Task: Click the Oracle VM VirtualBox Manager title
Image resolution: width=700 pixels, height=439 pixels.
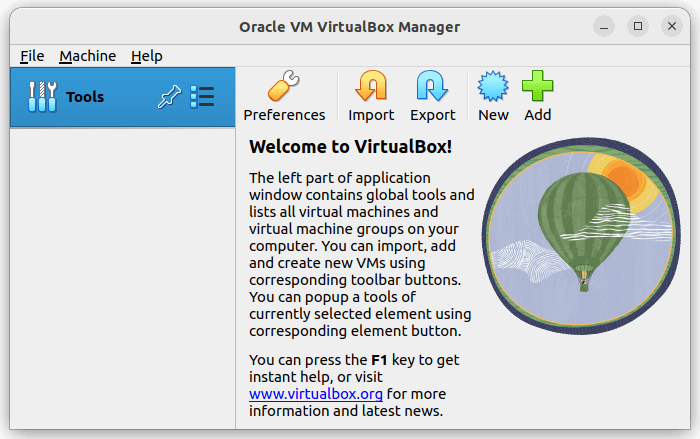Action: point(350,27)
